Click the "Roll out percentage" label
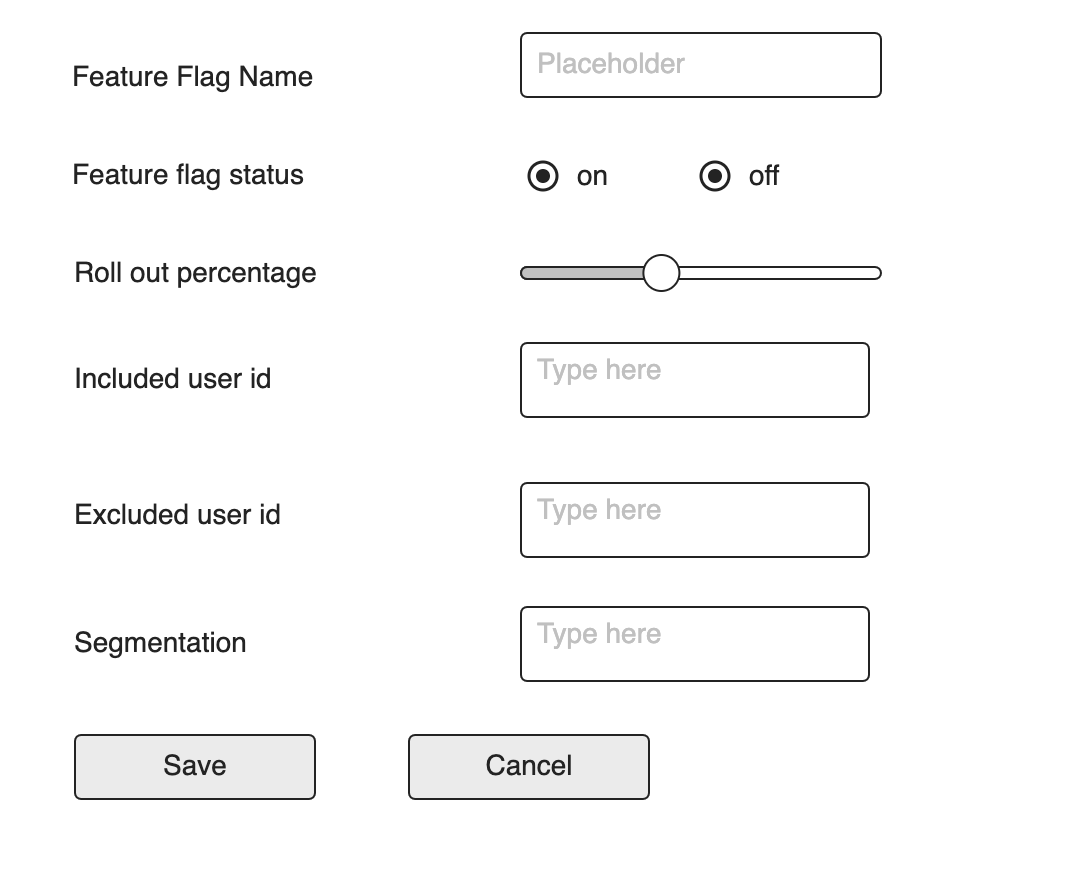The height and width of the screenshot is (884, 1066). 194,272
